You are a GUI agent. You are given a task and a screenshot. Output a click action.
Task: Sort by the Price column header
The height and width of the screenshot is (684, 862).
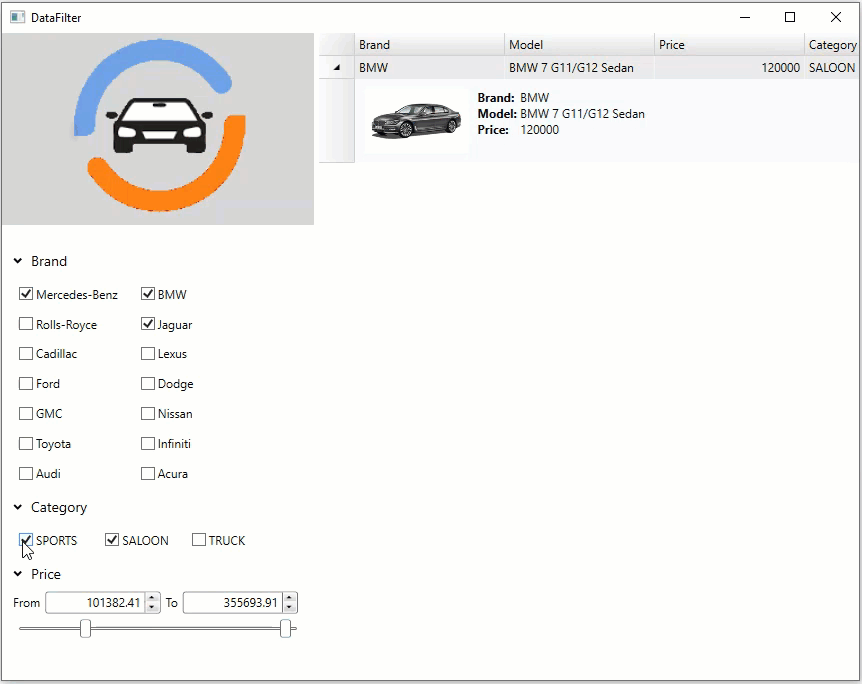click(x=729, y=44)
